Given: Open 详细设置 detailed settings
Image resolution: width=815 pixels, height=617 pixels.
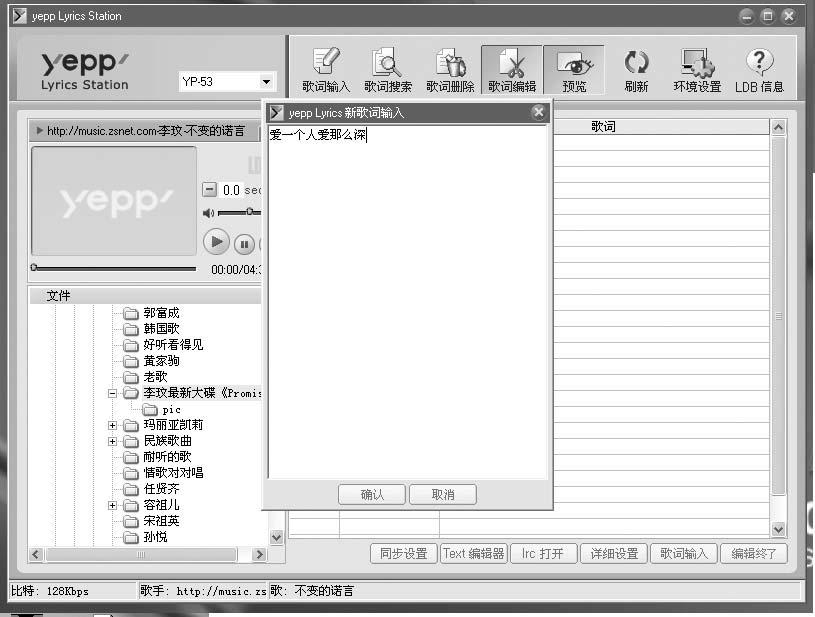Looking at the screenshot, I should point(614,554).
